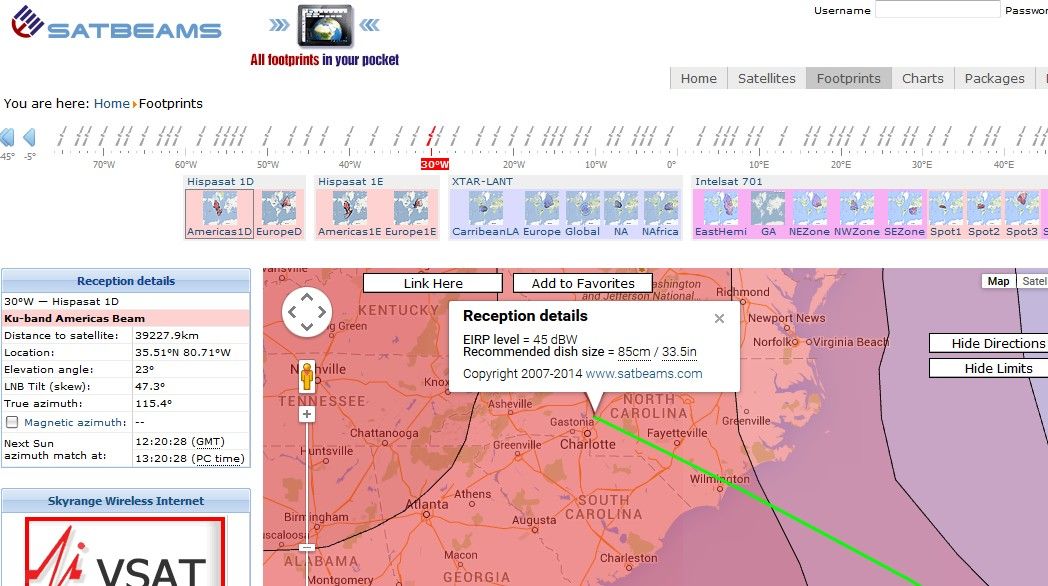Click the LNB Tilt value 47.3°
The image size is (1048, 586).
click(x=150, y=386)
